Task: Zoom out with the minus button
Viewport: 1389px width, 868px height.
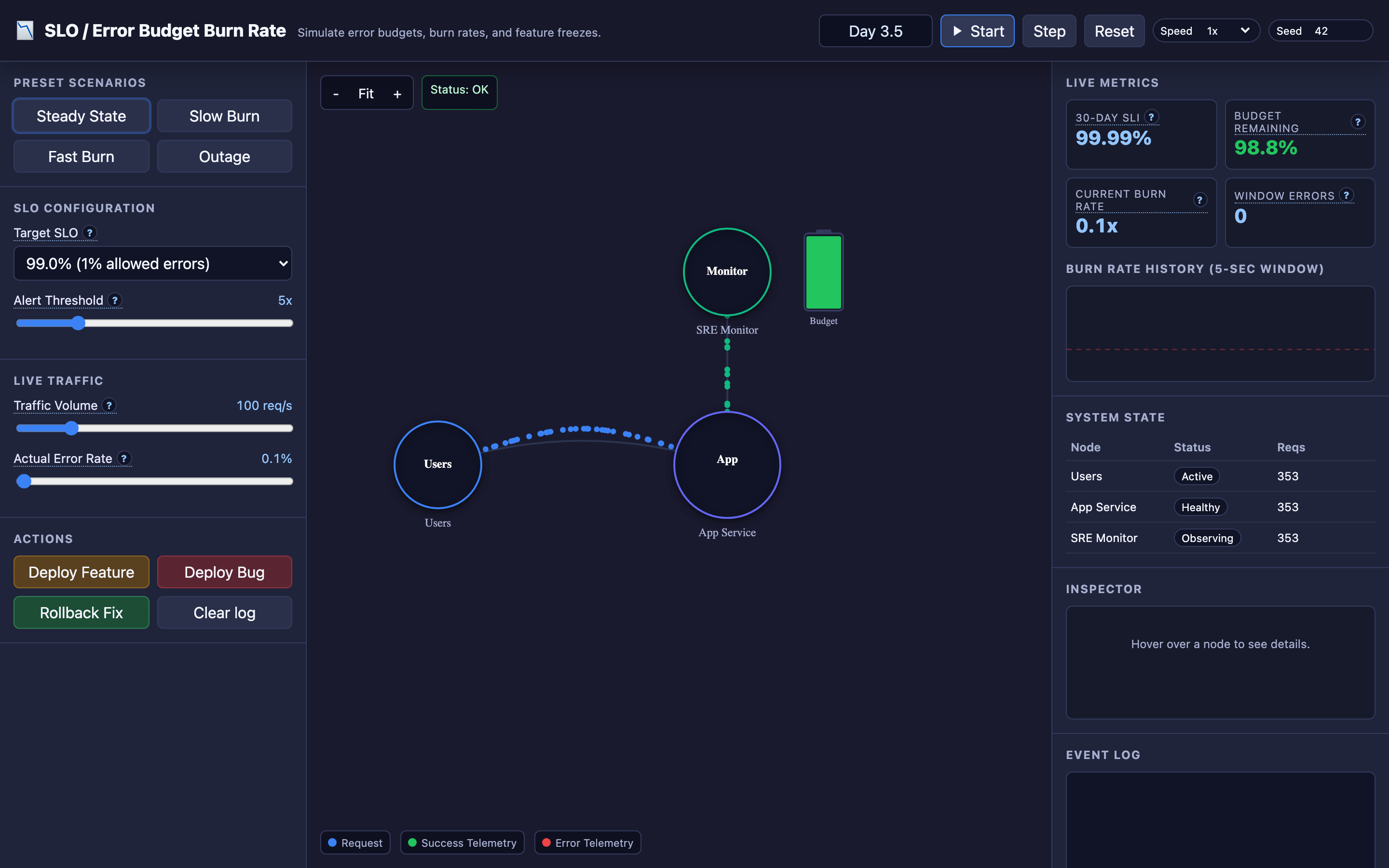Action: (x=336, y=94)
